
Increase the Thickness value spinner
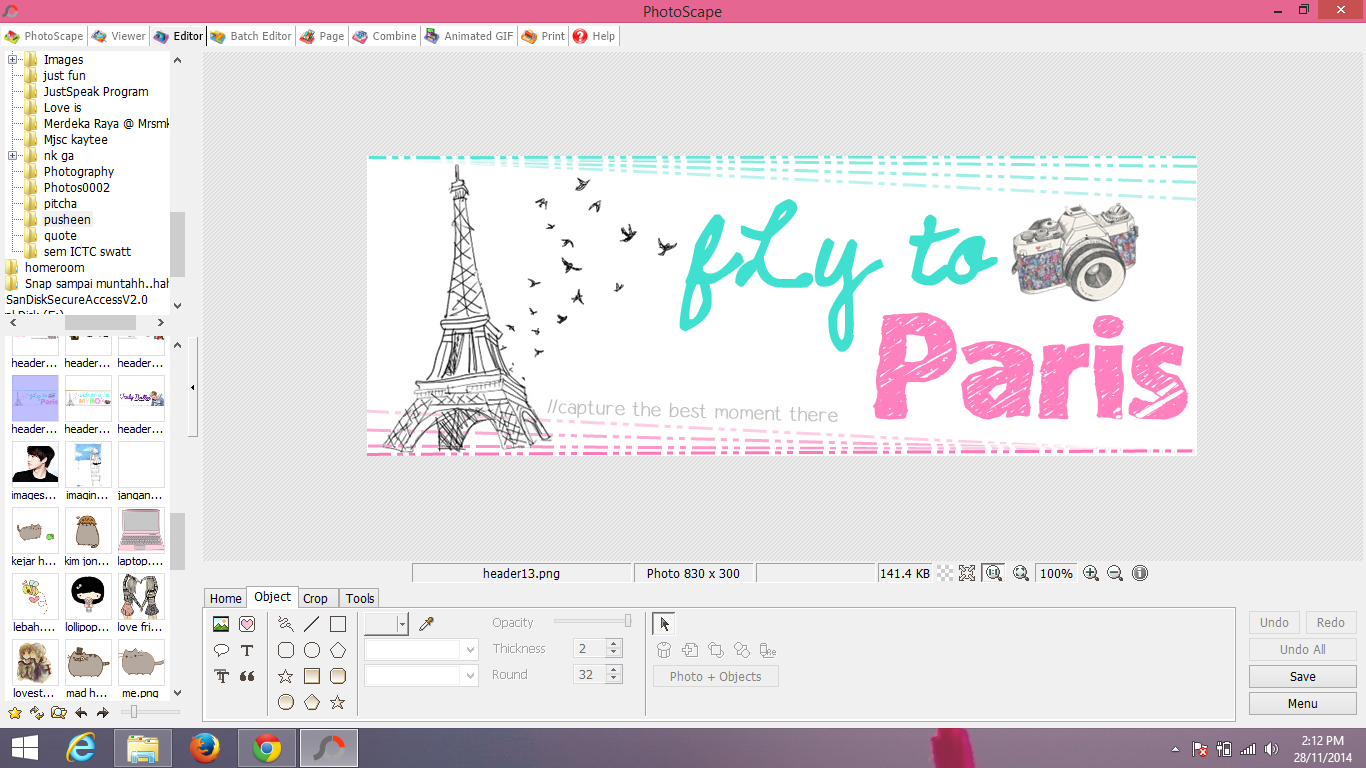click(x=614, y=644)
